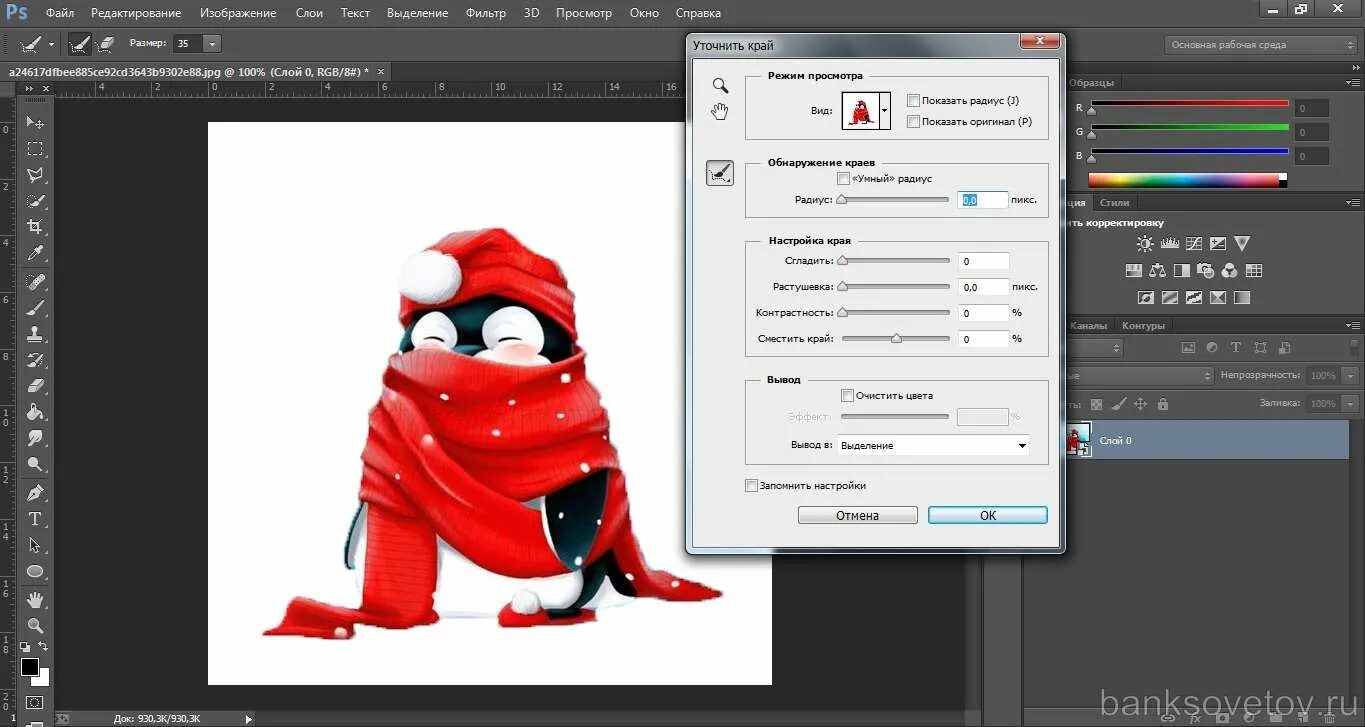This screenshot has height=727, width=1365.
Task: Select the Move tool
Action: 35,122
